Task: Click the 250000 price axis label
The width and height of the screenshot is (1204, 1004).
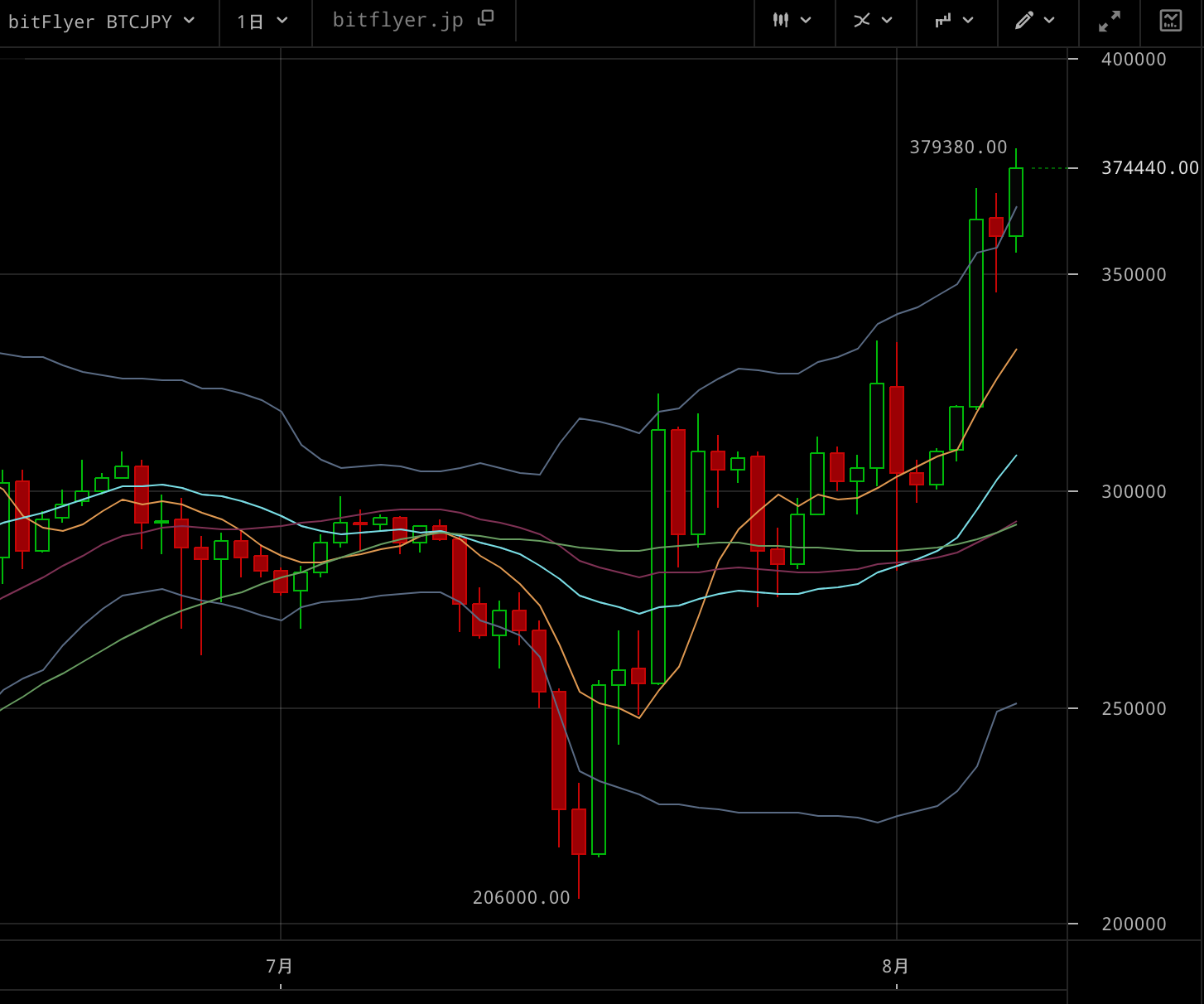Action: [1134, 709]
